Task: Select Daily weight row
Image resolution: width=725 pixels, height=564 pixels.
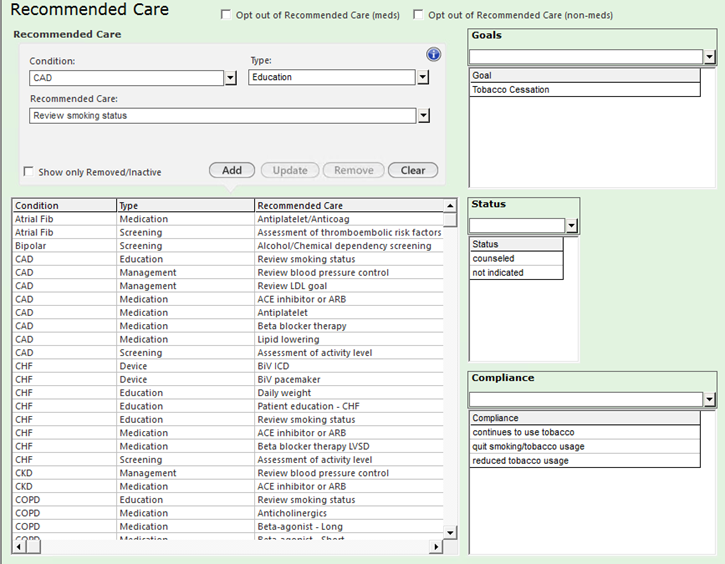Action: (228, 393)
